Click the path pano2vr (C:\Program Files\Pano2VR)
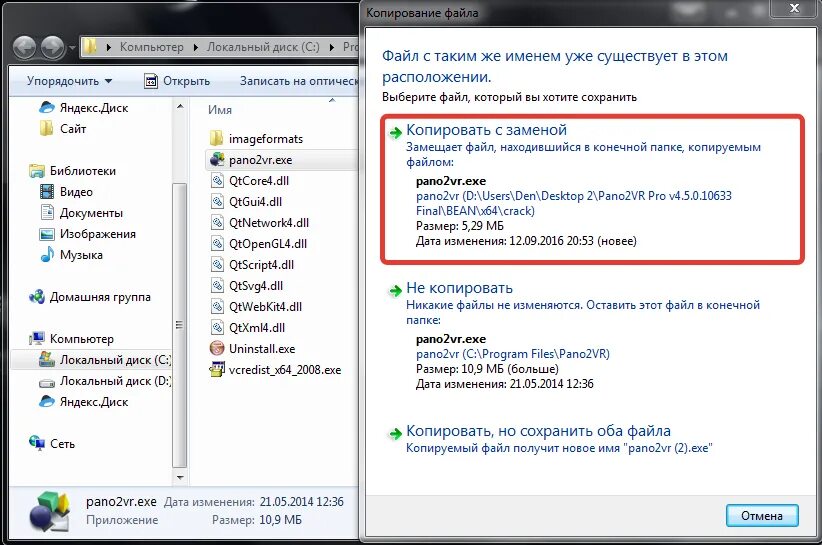Viewport: 822px width, 545px height. tap(513, 354)
